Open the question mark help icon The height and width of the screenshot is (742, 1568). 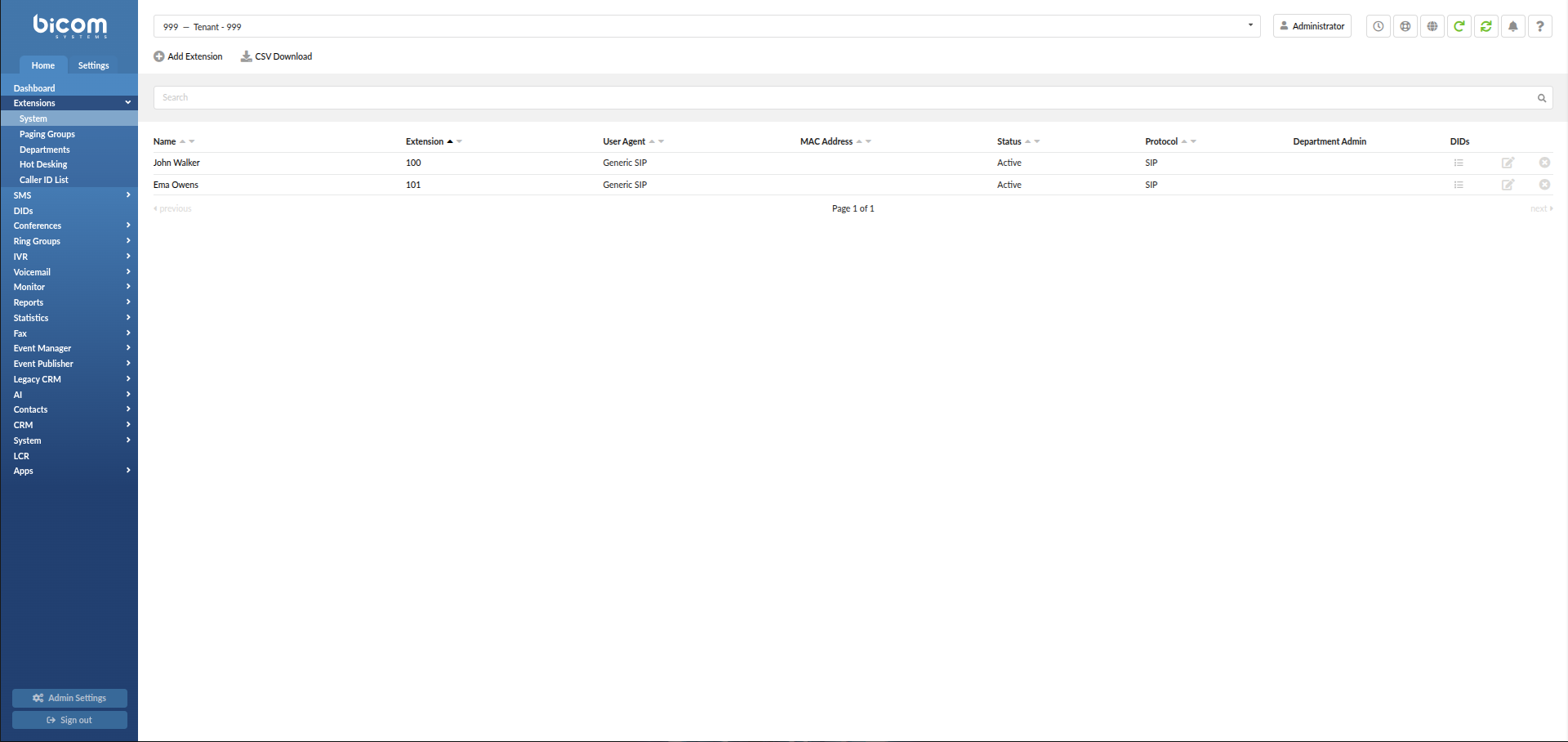pyautogui.click(x=1540, y=26)
